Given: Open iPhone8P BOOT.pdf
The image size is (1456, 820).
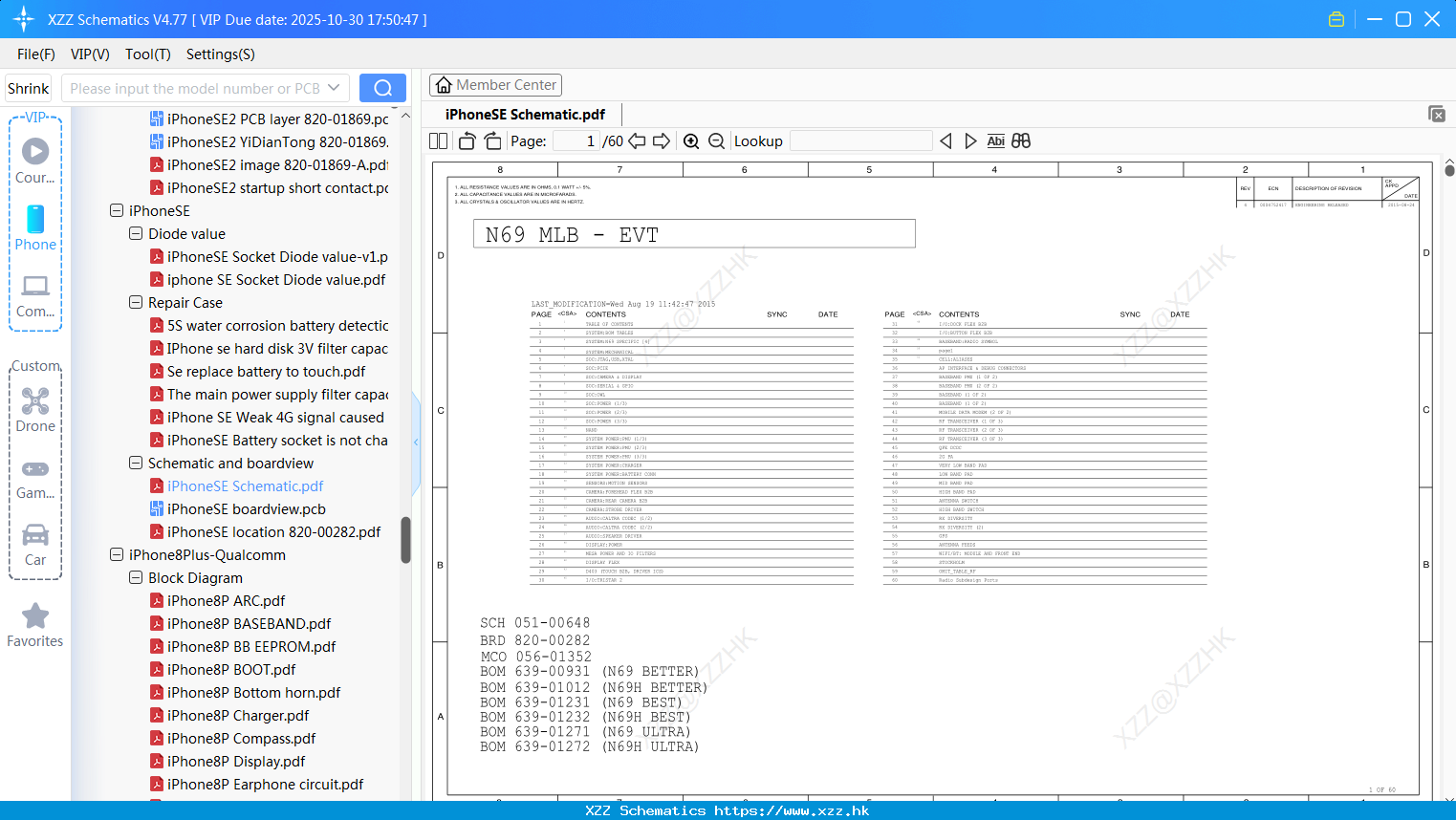Looking at the screenshot, I should [x=231, y=669].
